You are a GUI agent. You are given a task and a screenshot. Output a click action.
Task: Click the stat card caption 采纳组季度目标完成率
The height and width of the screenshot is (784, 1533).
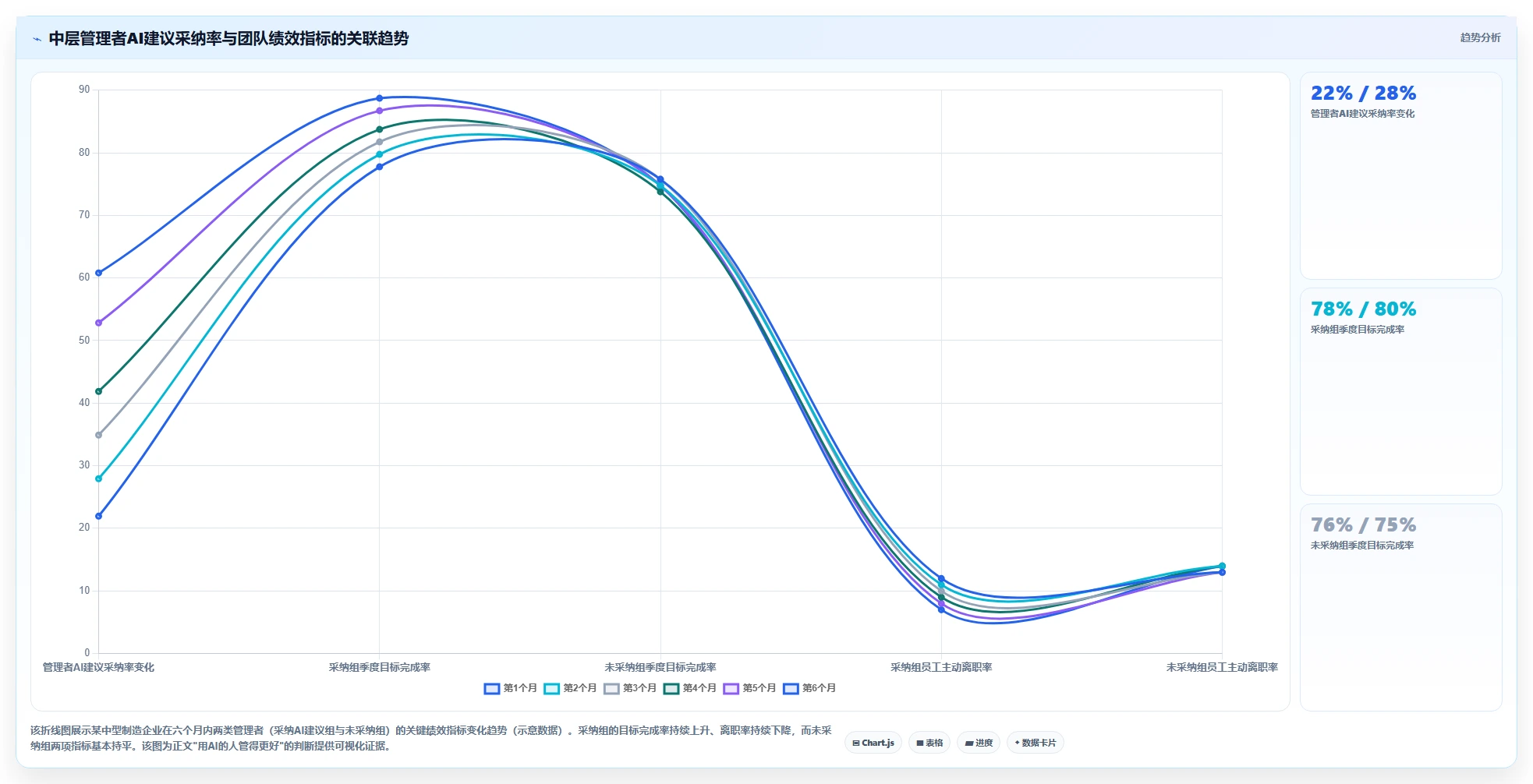click(1358, 330)
